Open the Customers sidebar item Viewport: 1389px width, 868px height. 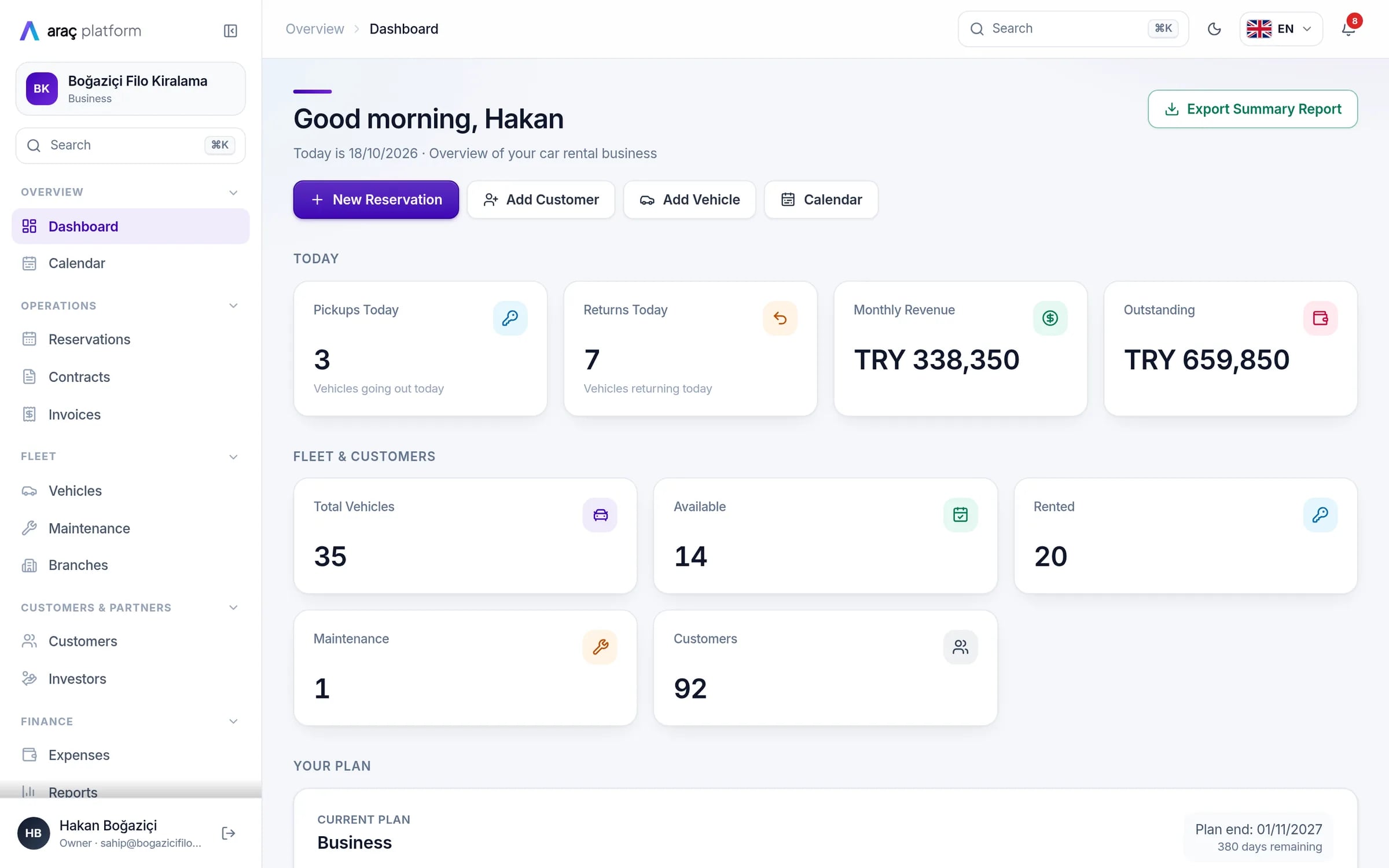(130, 641)
